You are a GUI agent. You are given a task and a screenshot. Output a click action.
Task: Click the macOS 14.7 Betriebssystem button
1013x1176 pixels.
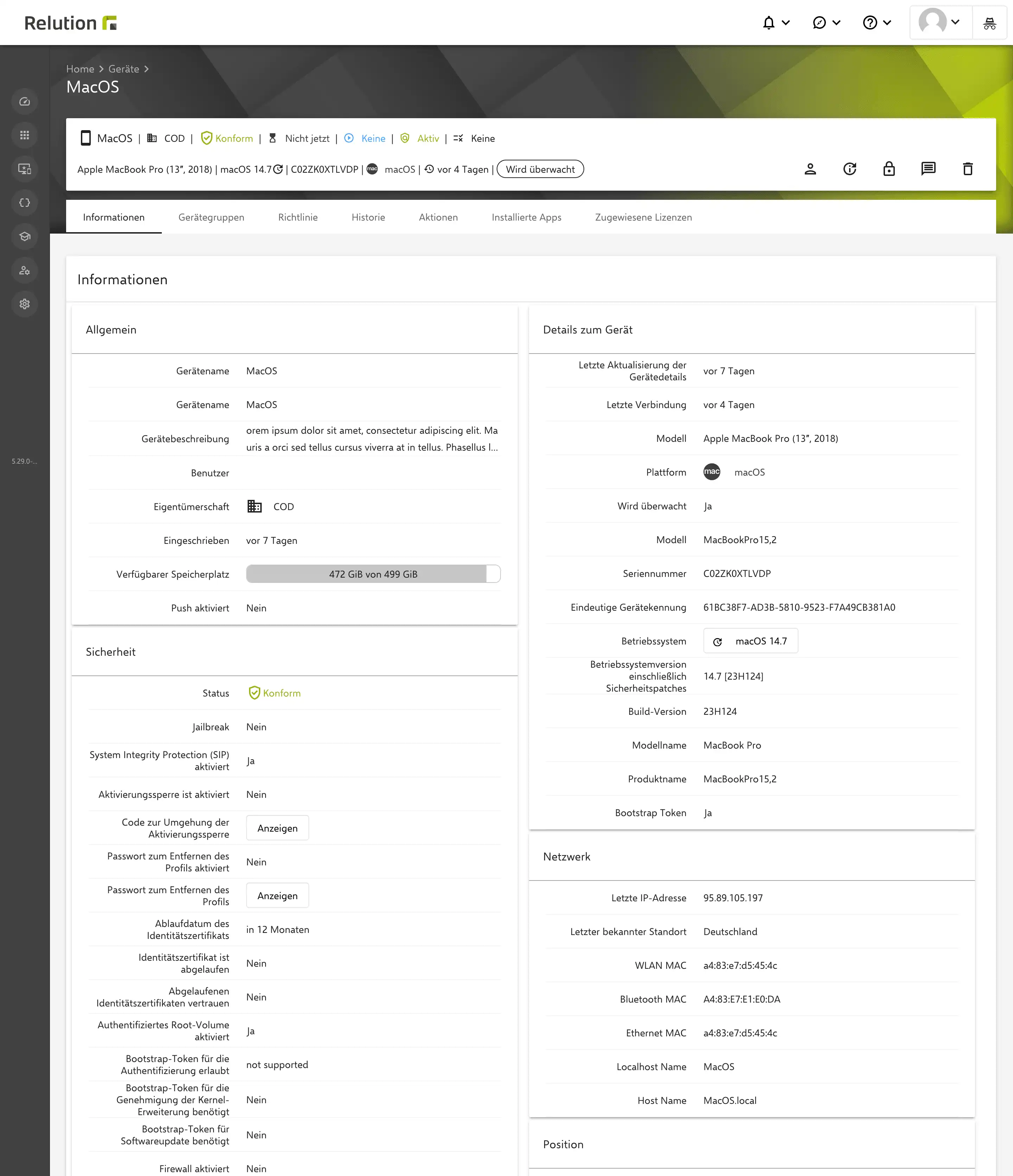750,641
